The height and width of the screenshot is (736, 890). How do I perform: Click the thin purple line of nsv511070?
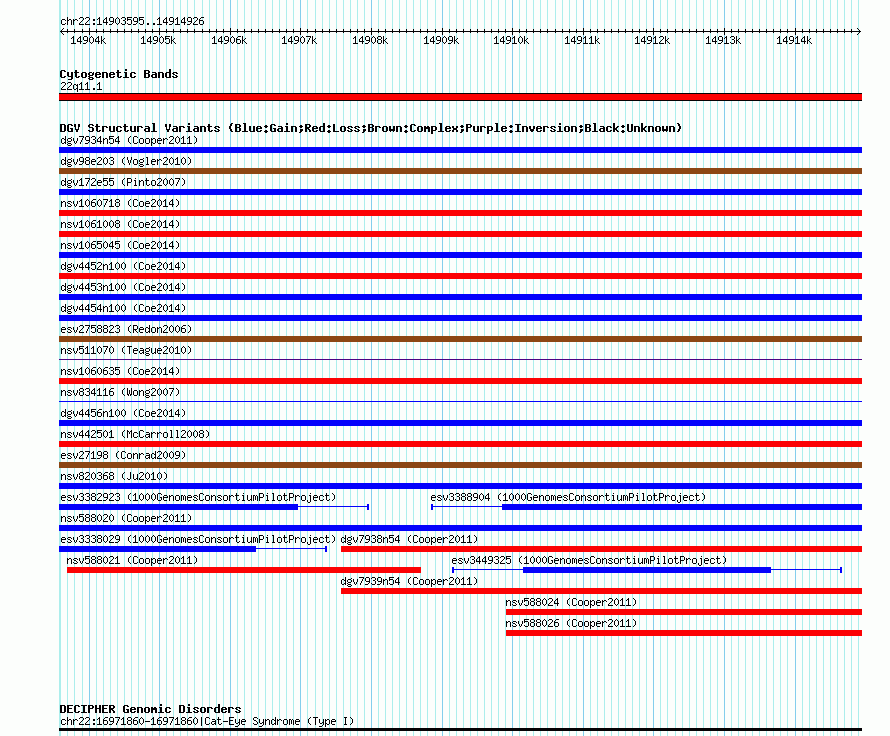(460, 359)
